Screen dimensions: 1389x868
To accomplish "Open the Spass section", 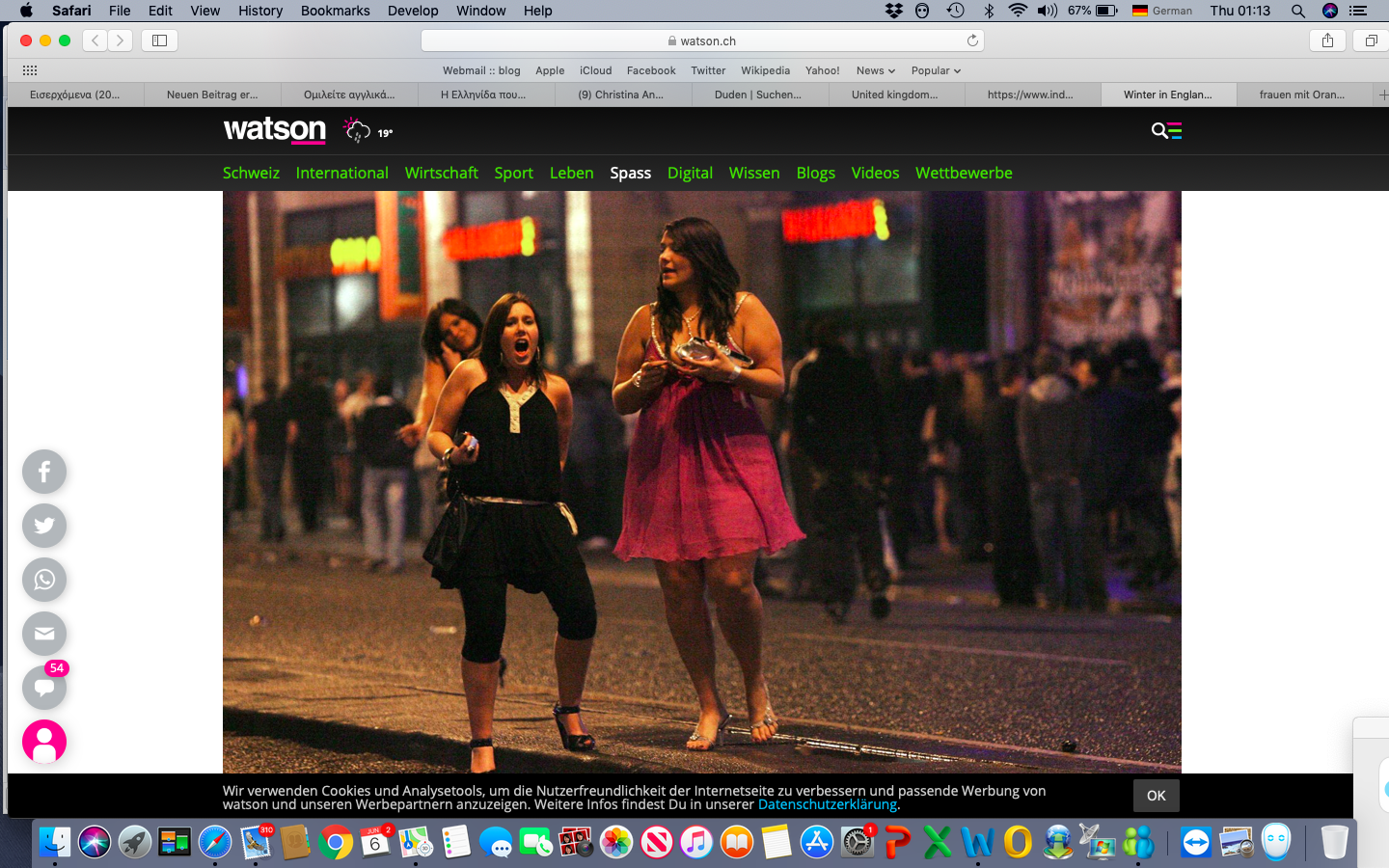I will coord(630,173).
